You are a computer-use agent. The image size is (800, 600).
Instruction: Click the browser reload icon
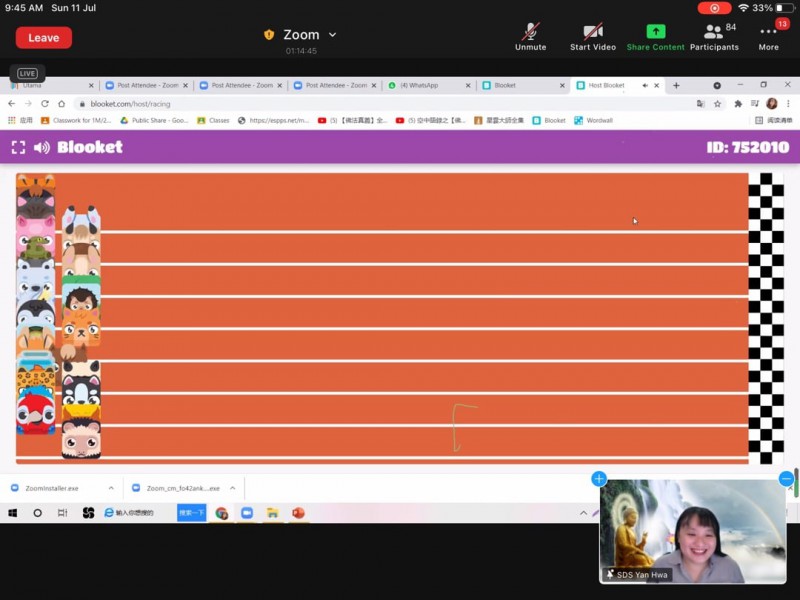(x=44, y=103)
